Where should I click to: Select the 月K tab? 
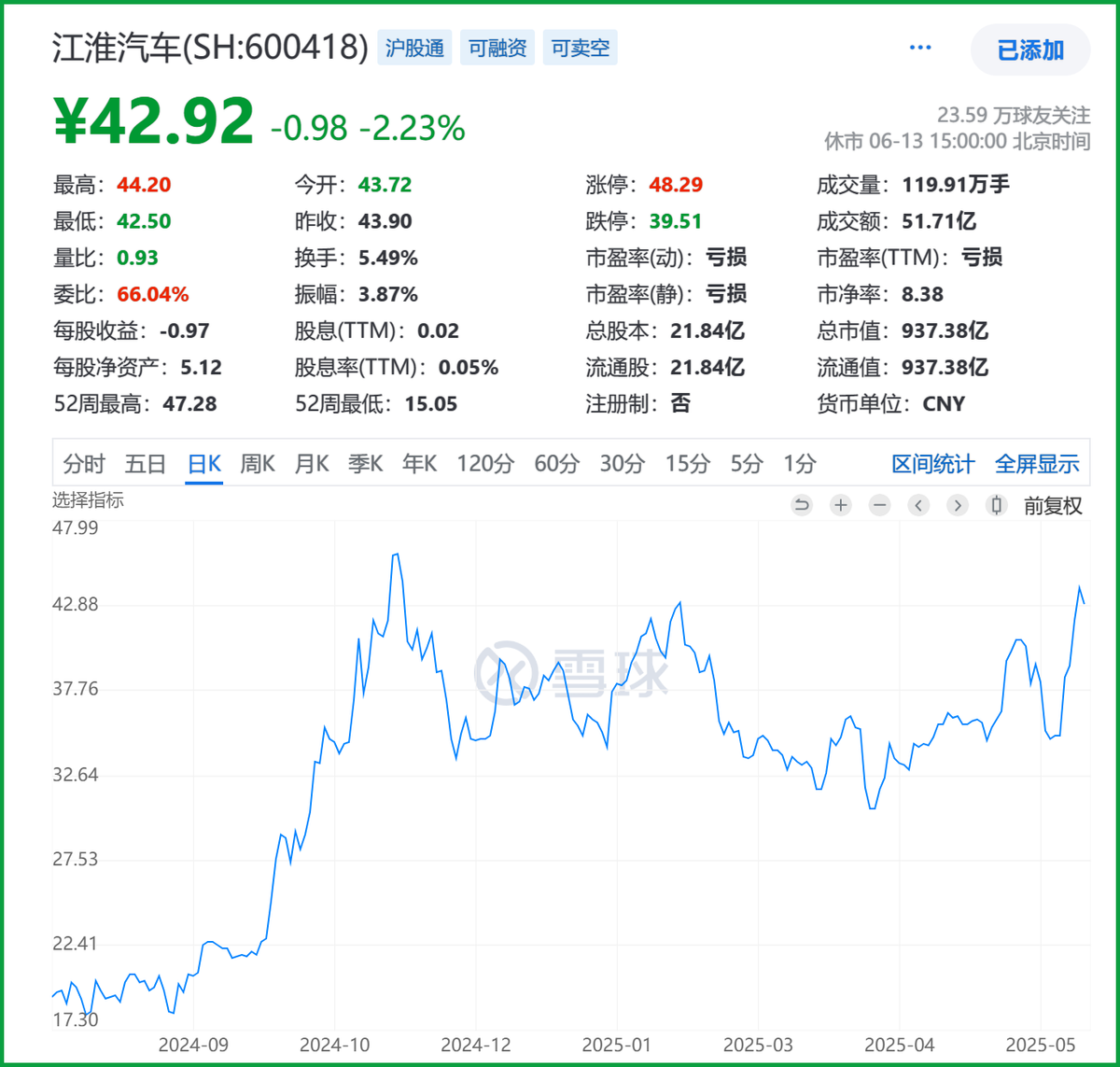coord(312,463)
